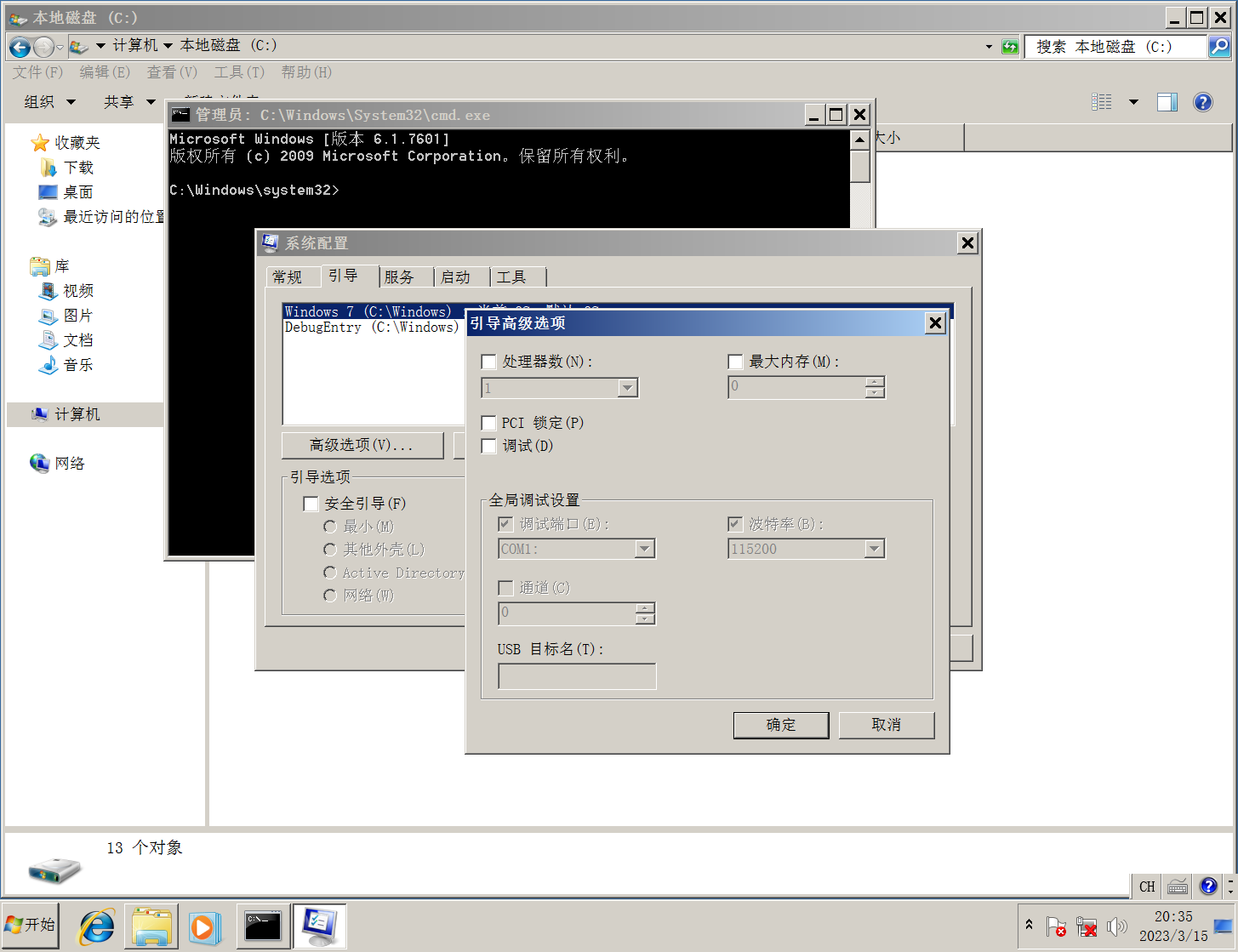Expand the COM1 调试端口 dropdown
Image resolution: width=1238 pixels, height=952 pixels.
coord(646,549)
